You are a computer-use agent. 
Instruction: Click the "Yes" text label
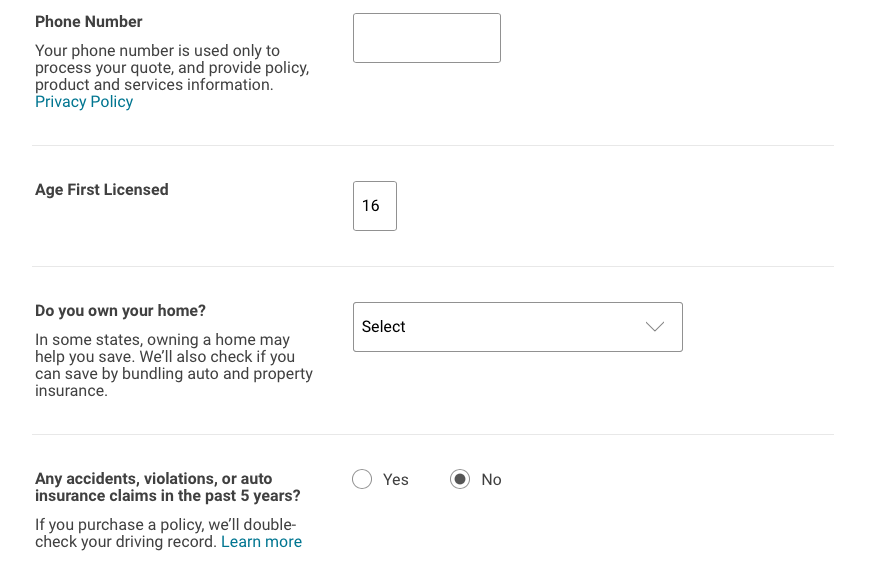click(x=396, y=480)
